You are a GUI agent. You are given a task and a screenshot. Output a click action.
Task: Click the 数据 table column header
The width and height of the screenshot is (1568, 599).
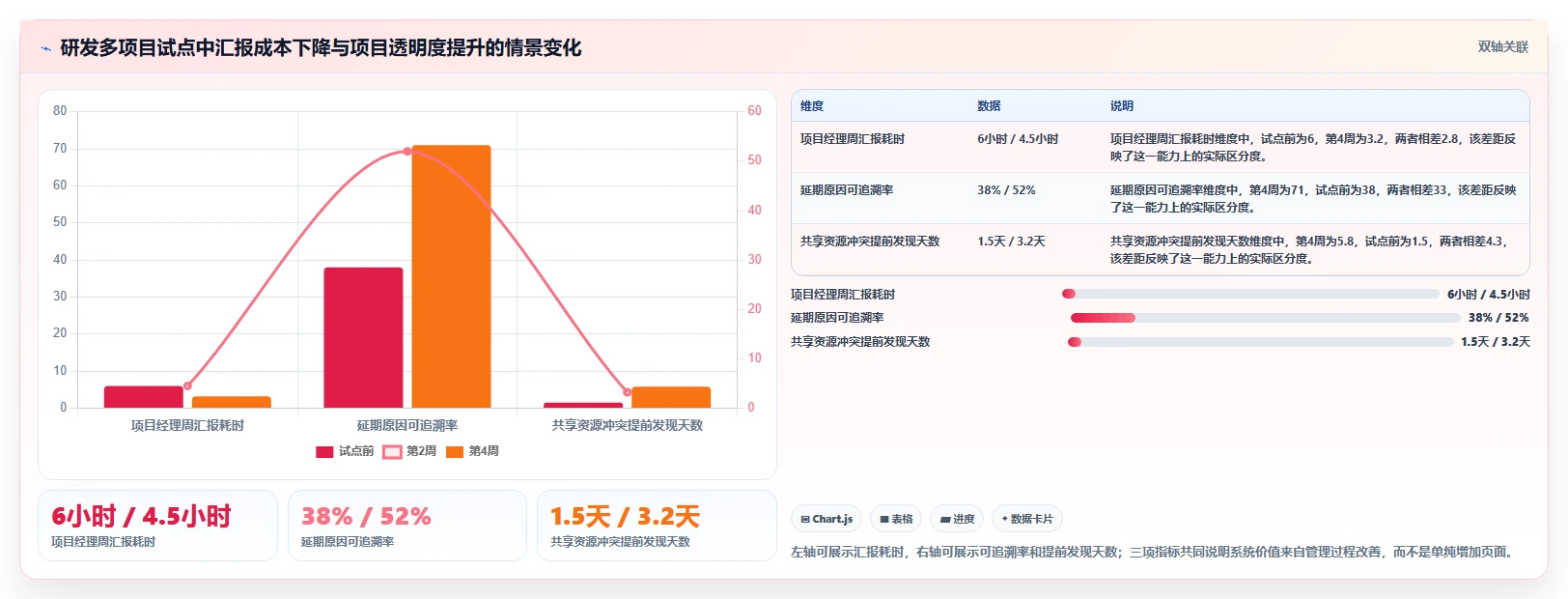click(x=989, y=106)
